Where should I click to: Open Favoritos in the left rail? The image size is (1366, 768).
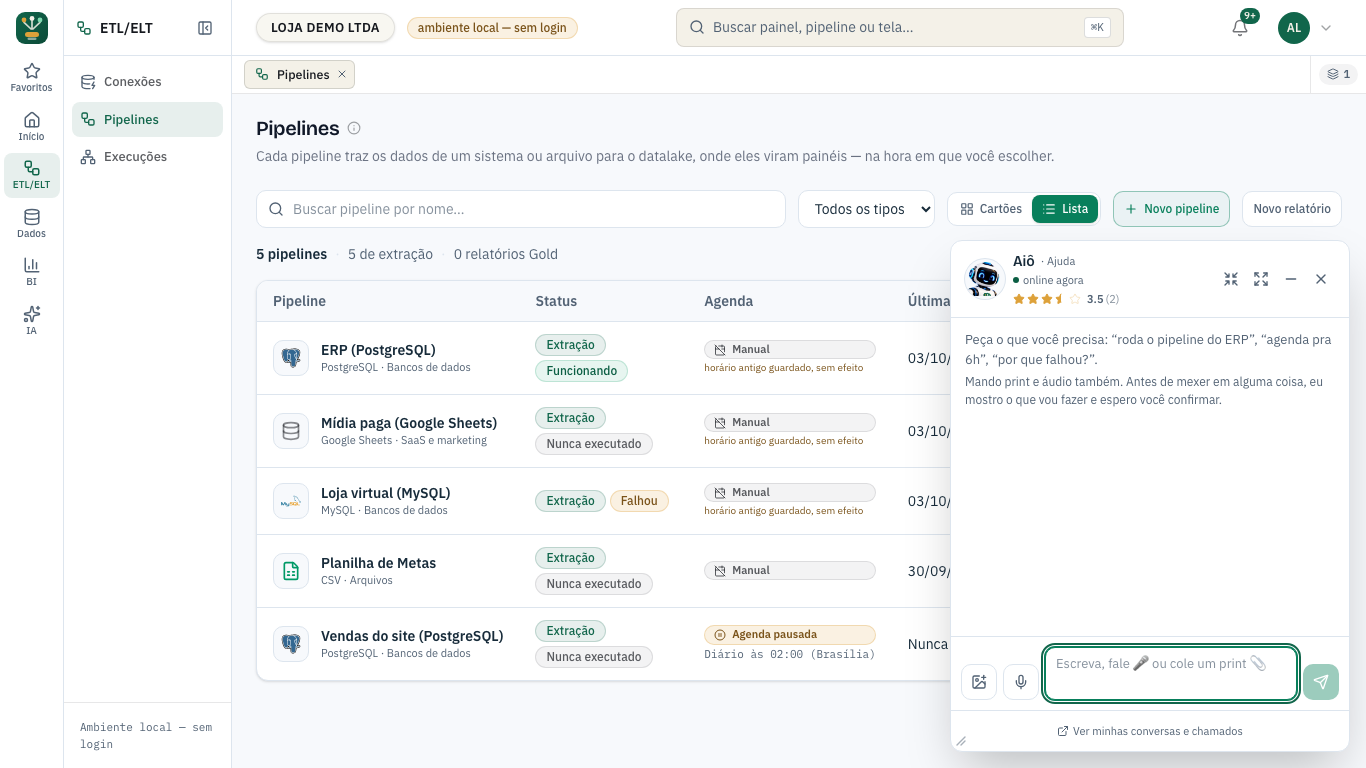[32, 78]
